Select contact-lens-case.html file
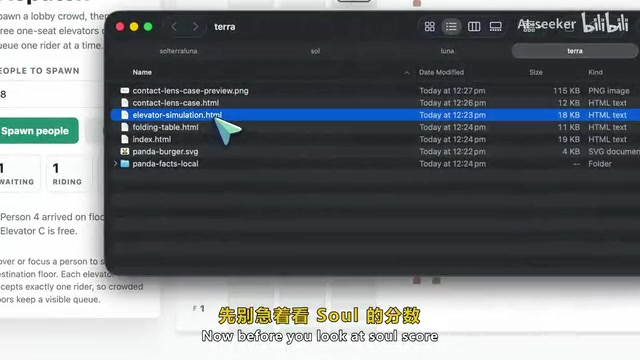 (x=376, y=103)
